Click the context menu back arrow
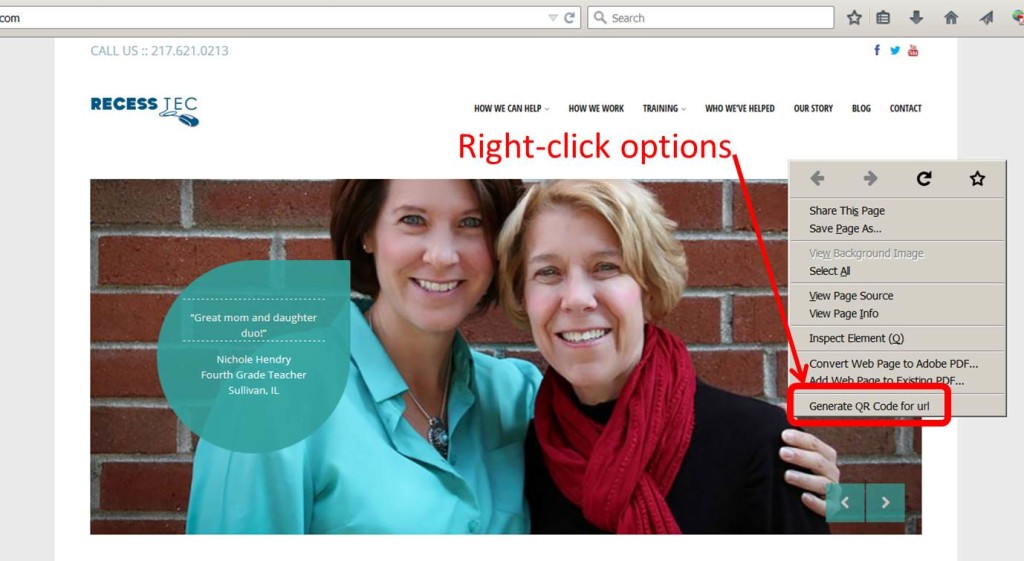Image resolution: width=1024 pixels, height=561 pixels. (x=817, y=178)
